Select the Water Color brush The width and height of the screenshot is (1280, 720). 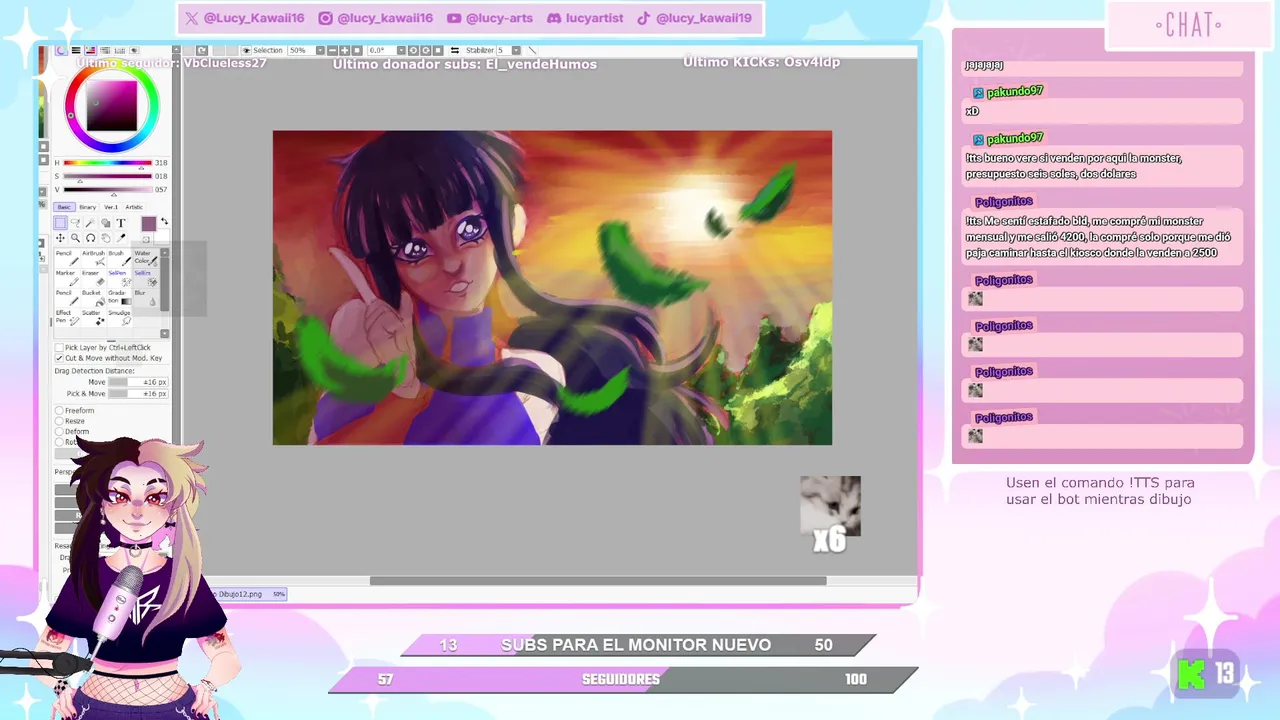click(x=146, y=258)
